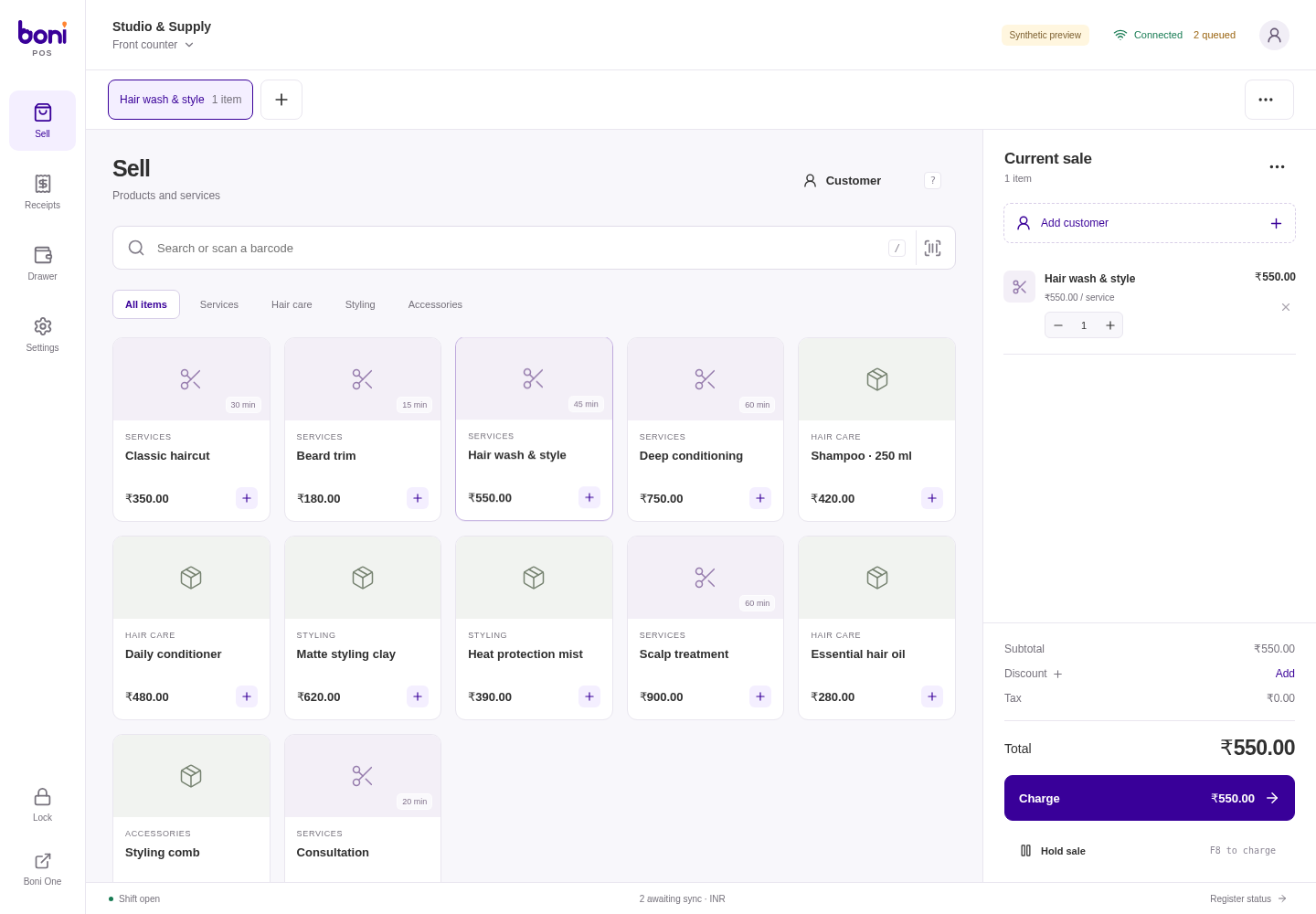Image resolution: width=1316 pixels, height=914 pixels.
Task: Add a new sale tab
Action: point(281,100)
